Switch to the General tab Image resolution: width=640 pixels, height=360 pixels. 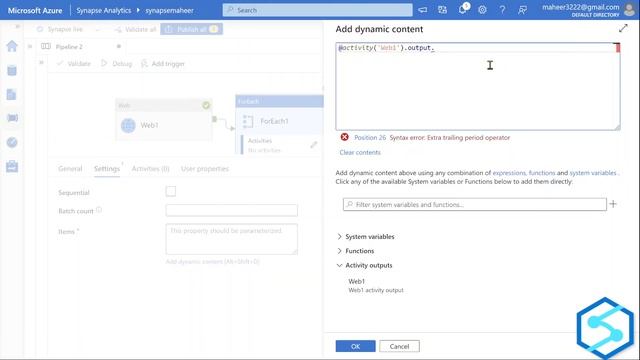pyautogui.click(x=70, y=169)
